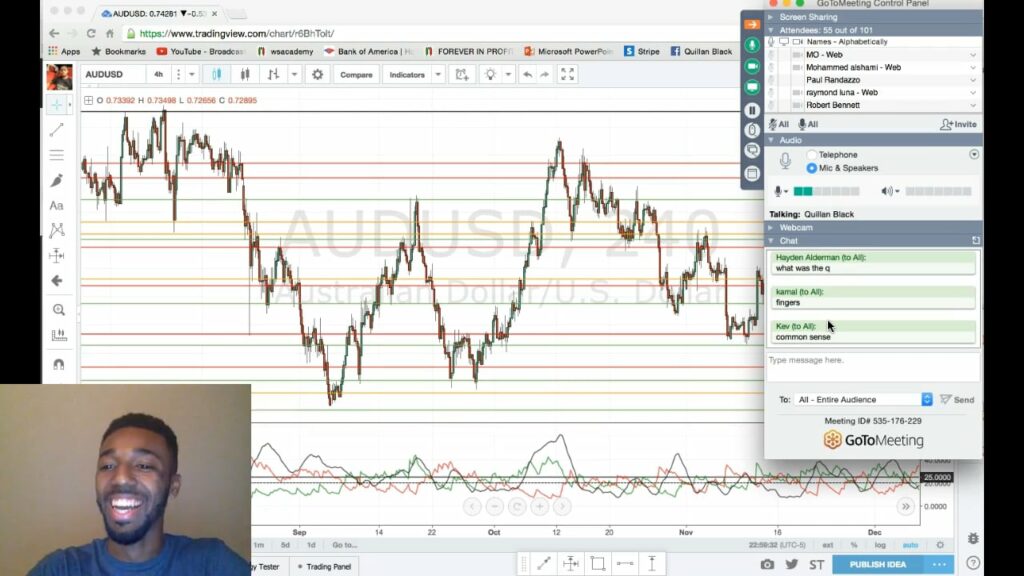Click the back arrow in left toolbar
The height and width of the screenshot is (576, 1024).
pos(57,281)
